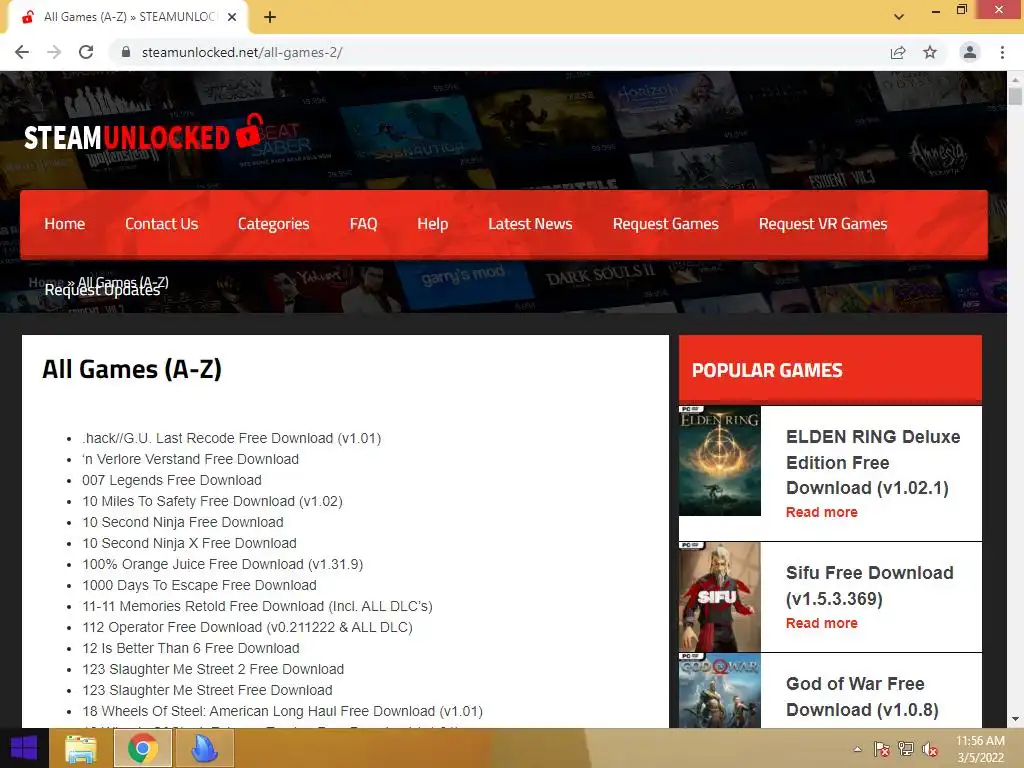Viewport: 1024px width, 768px height.
Task: Launch File Explorer from taskbar
Action: (81, 748)
